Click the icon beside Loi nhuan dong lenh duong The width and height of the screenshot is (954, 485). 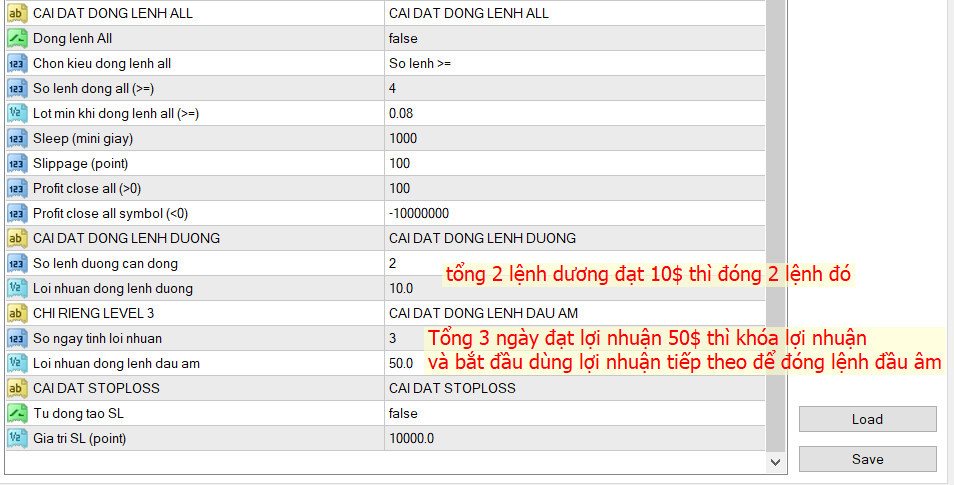[x=17, y=288]
